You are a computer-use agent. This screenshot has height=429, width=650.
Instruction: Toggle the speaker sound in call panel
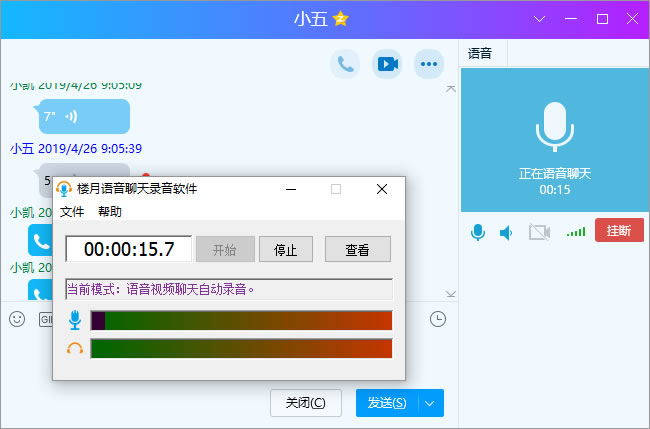pos(507,232)
